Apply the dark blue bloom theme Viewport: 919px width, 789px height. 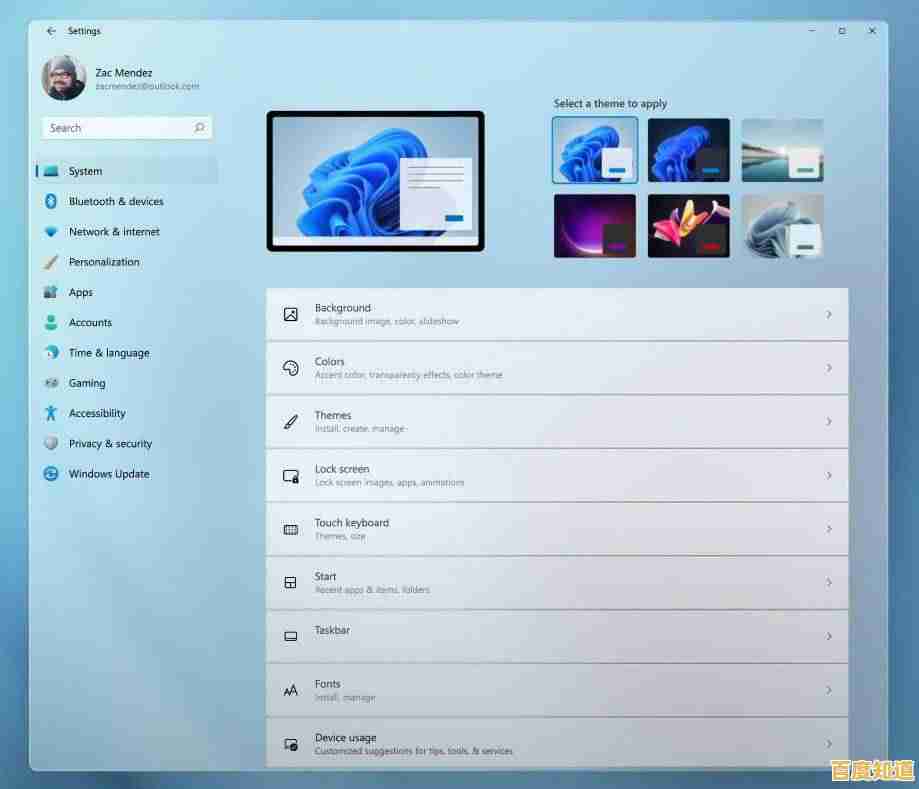(x=689, y=150)
